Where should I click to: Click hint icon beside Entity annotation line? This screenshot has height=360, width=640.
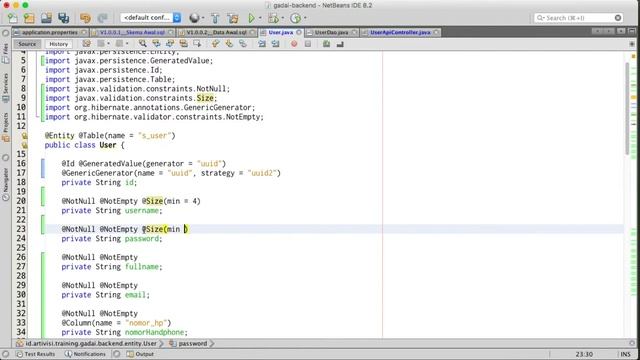click(24, 136)
